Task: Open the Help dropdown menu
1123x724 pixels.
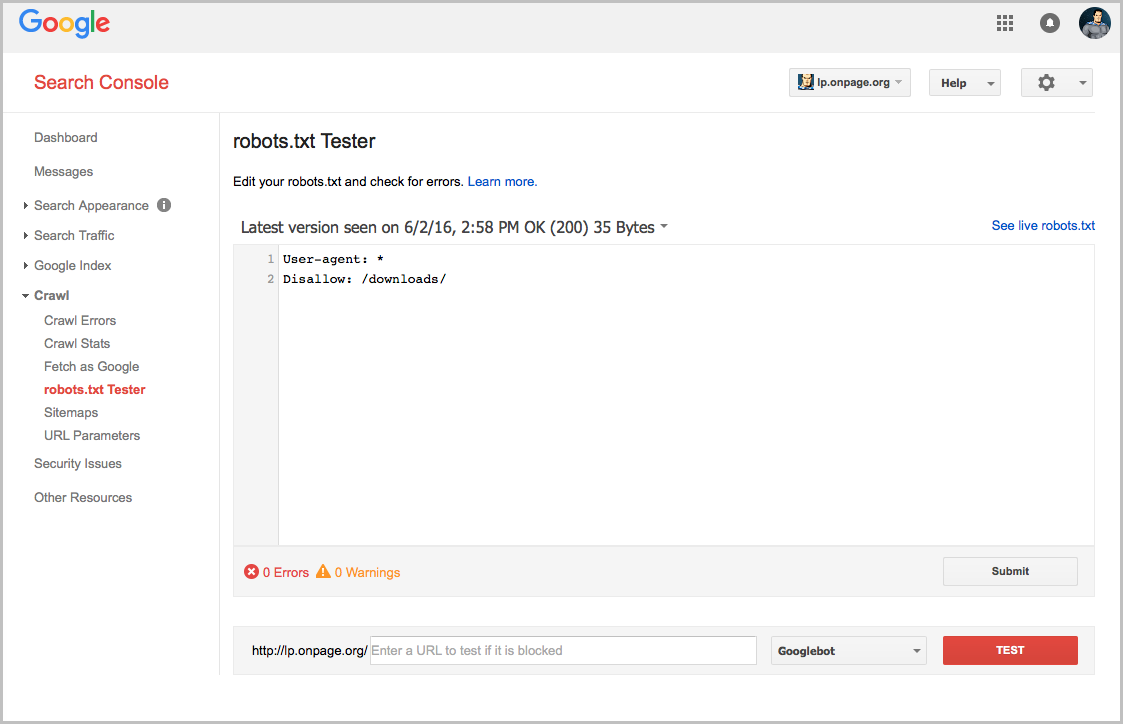Action: point(963,83)
